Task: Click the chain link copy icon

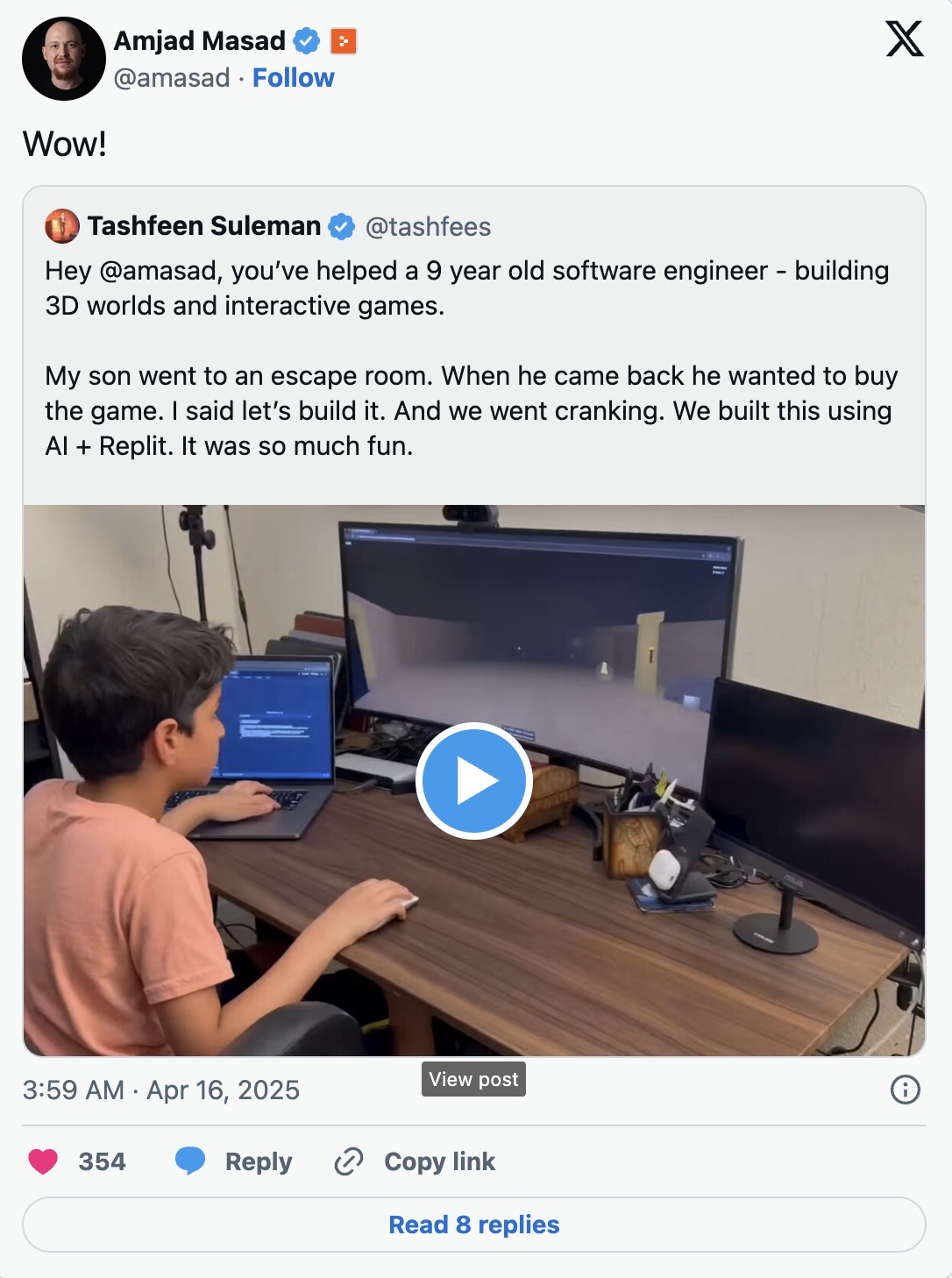Action: [x=349, y=1161]
